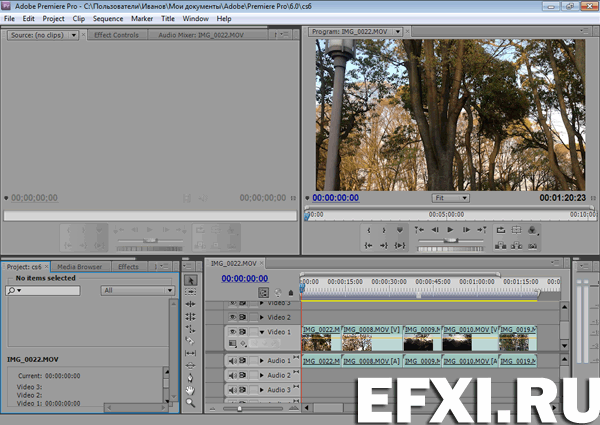Toggle track lock box on Video 2

[253, 317]
